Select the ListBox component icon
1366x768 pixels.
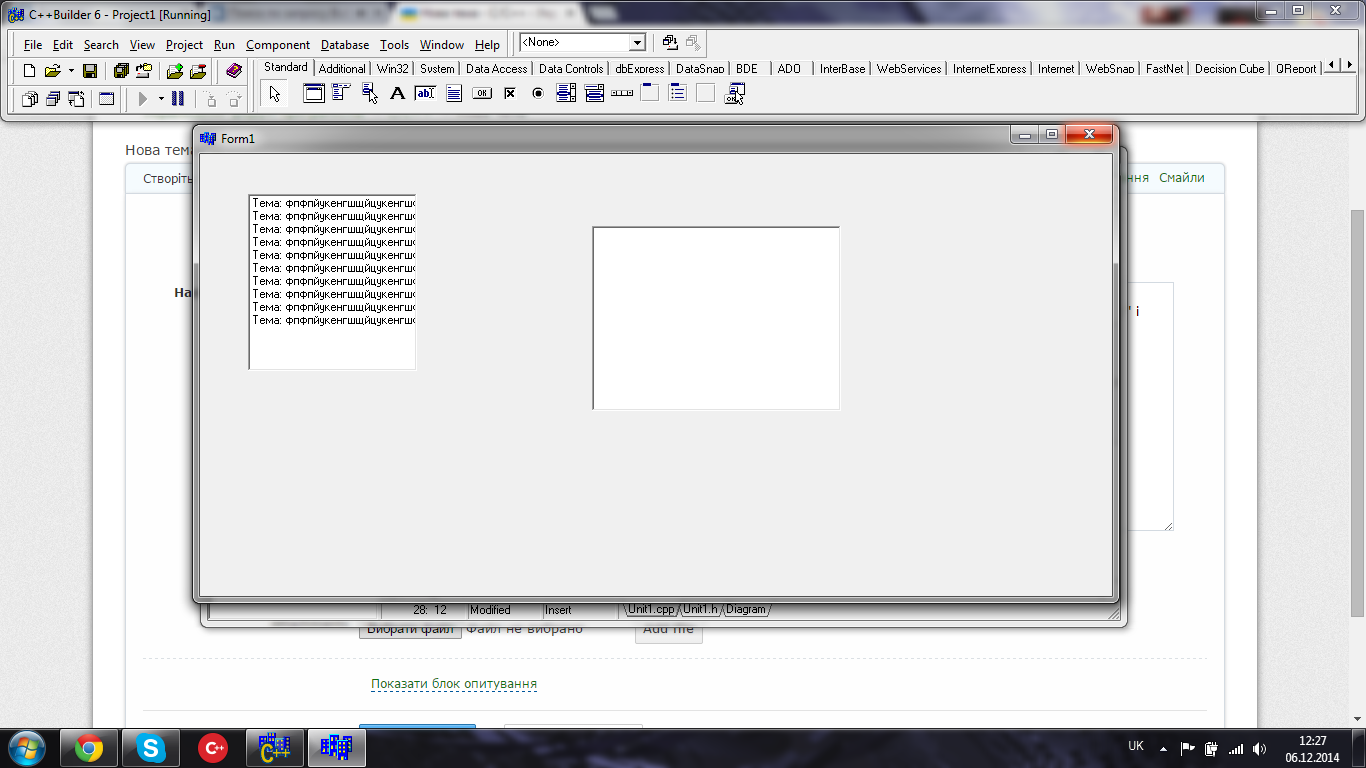[566, 94]
